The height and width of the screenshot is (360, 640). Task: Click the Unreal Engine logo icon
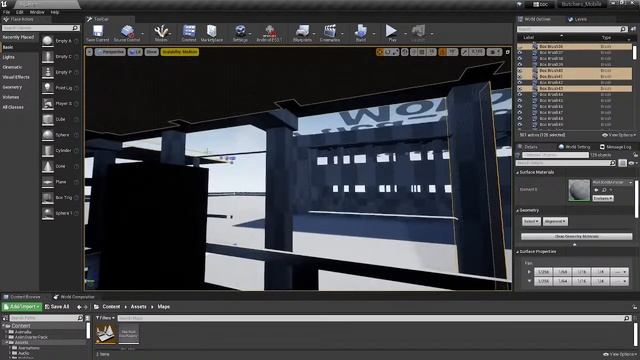tap(4, 4)
